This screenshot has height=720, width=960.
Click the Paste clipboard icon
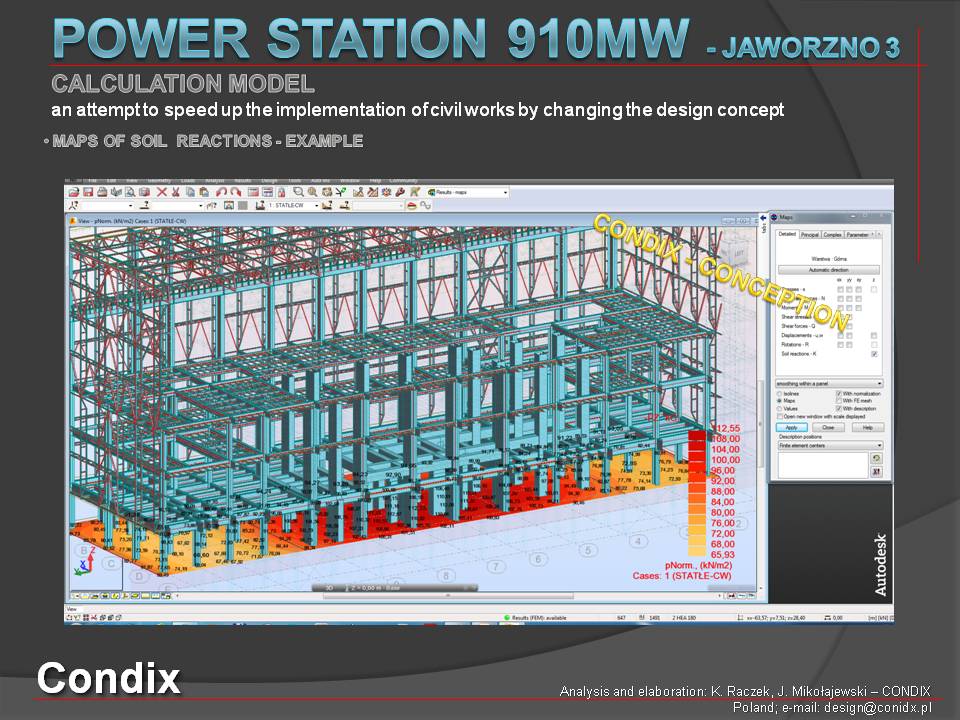pos(204,192)
